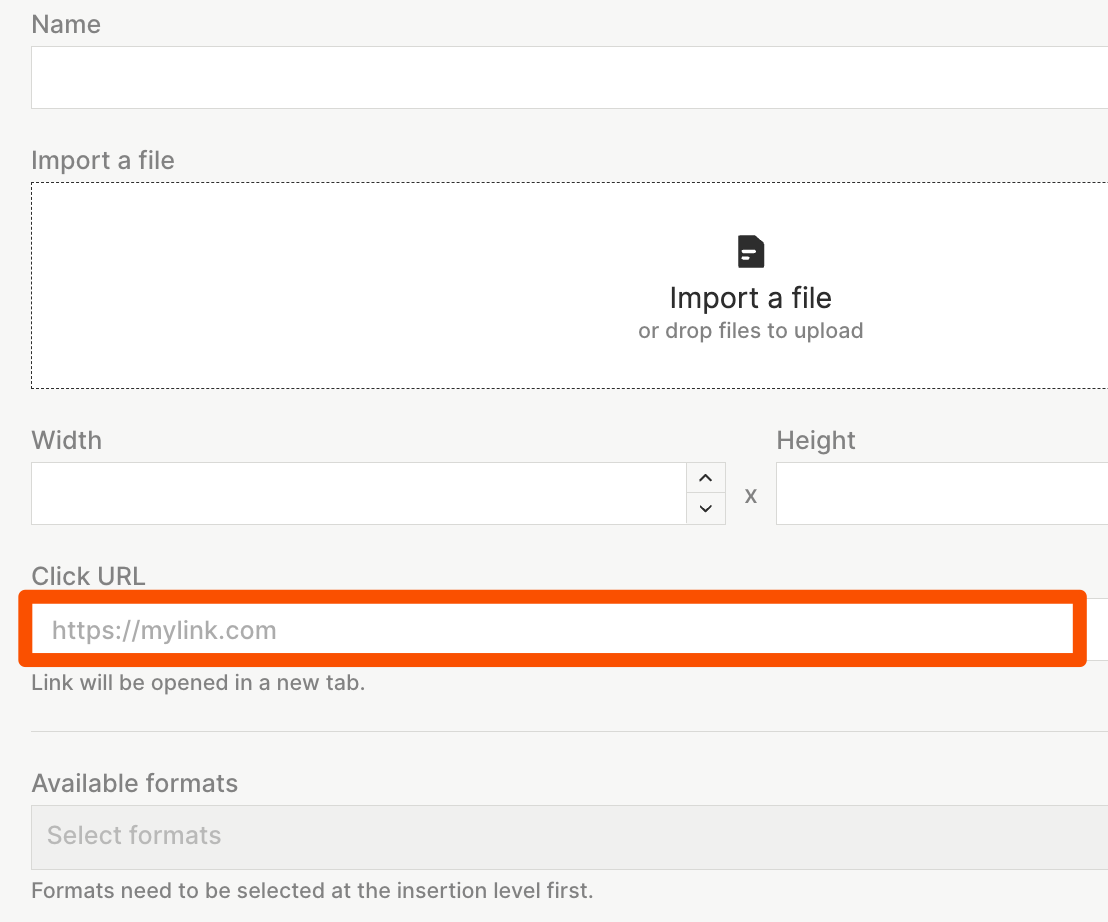Decrease width with the down arrow stepper

[x=705, y=508]
